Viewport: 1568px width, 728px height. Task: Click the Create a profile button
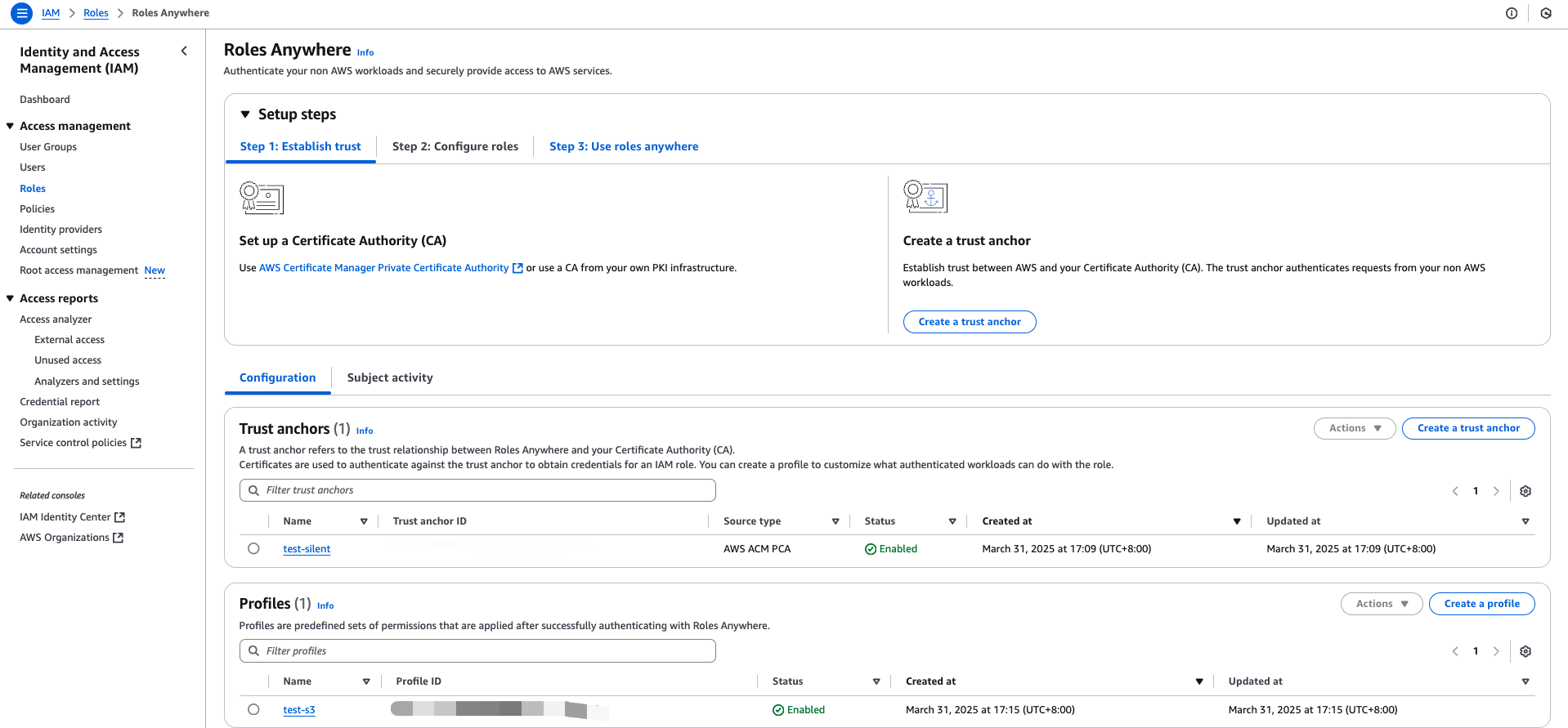point(1481,604)
